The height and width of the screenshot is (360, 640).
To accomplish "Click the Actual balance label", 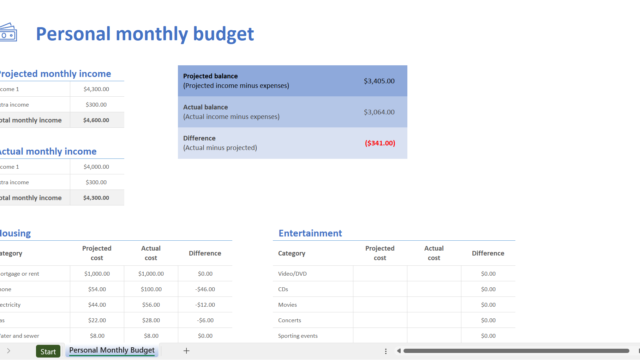I will tap(205, 107).
